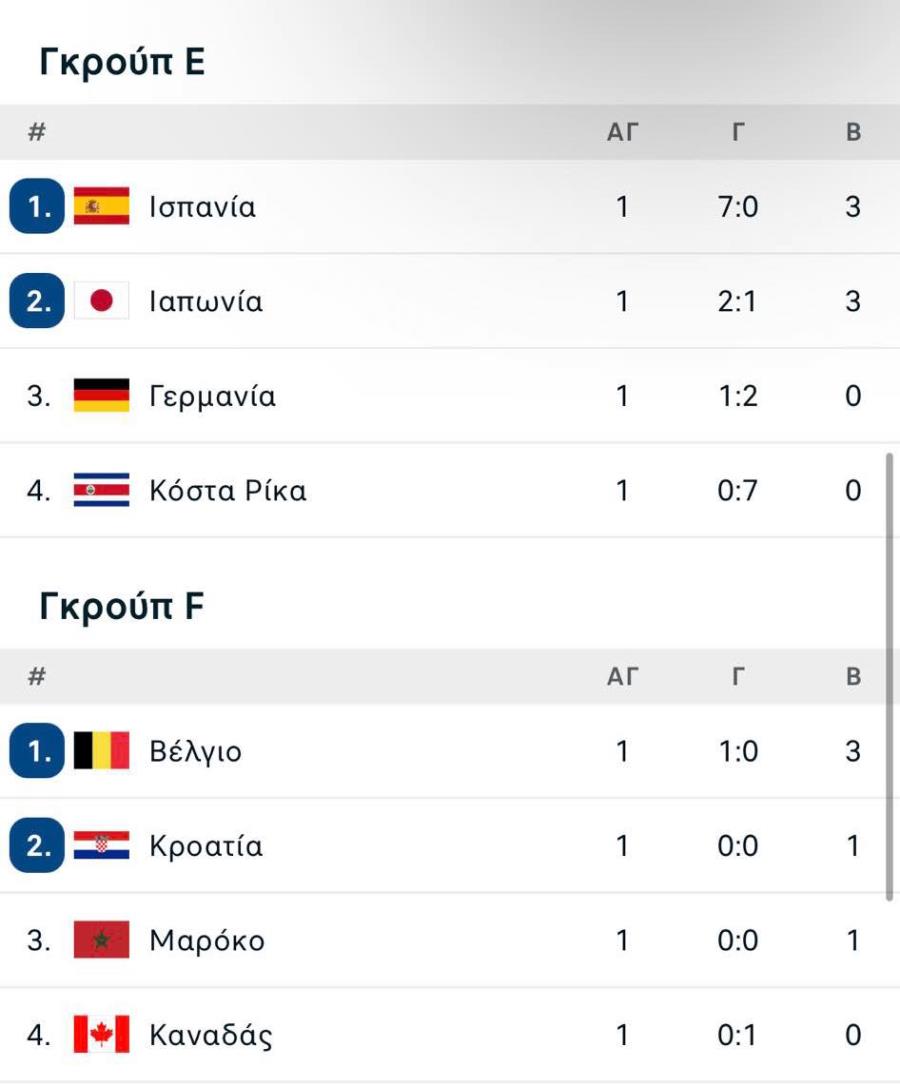Click the Belgium flag icon
This screenshot has height=1086, width=900.
pos(101,750)
